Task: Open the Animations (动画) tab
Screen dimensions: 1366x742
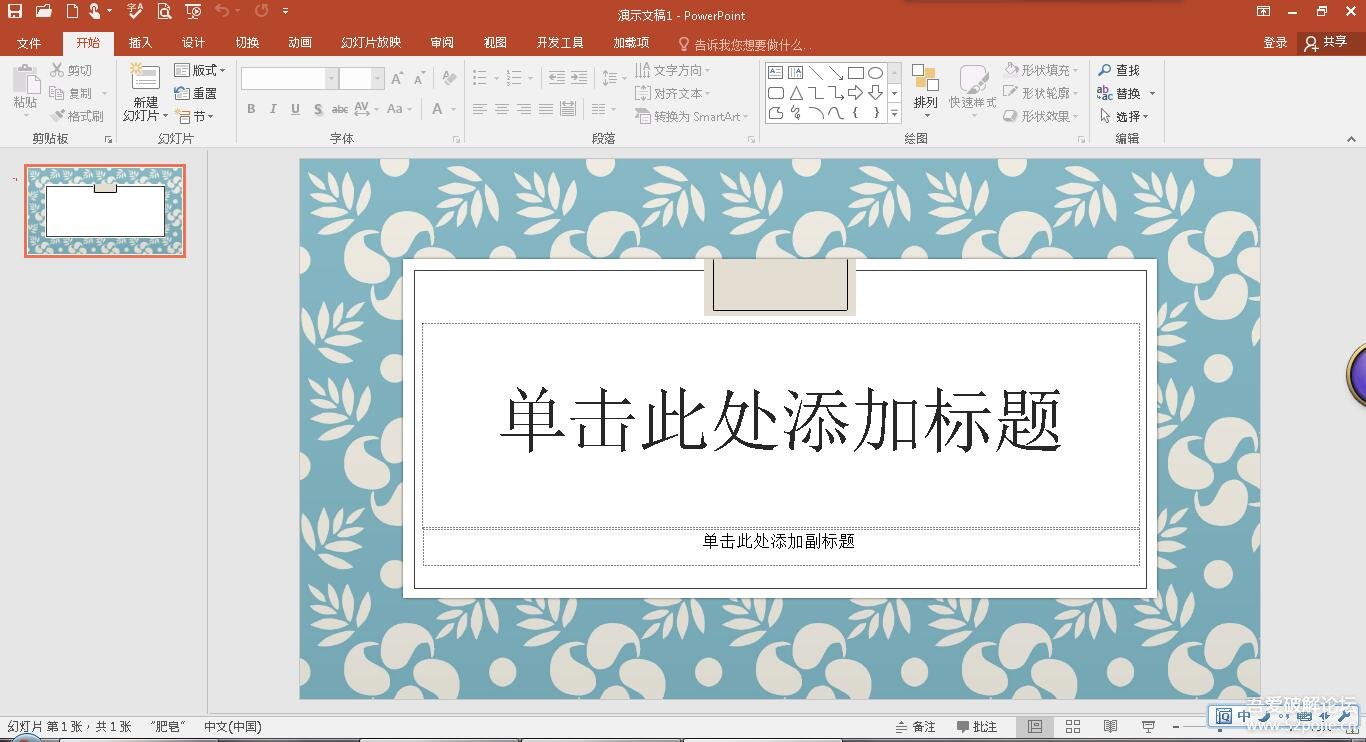Action: 299,43
